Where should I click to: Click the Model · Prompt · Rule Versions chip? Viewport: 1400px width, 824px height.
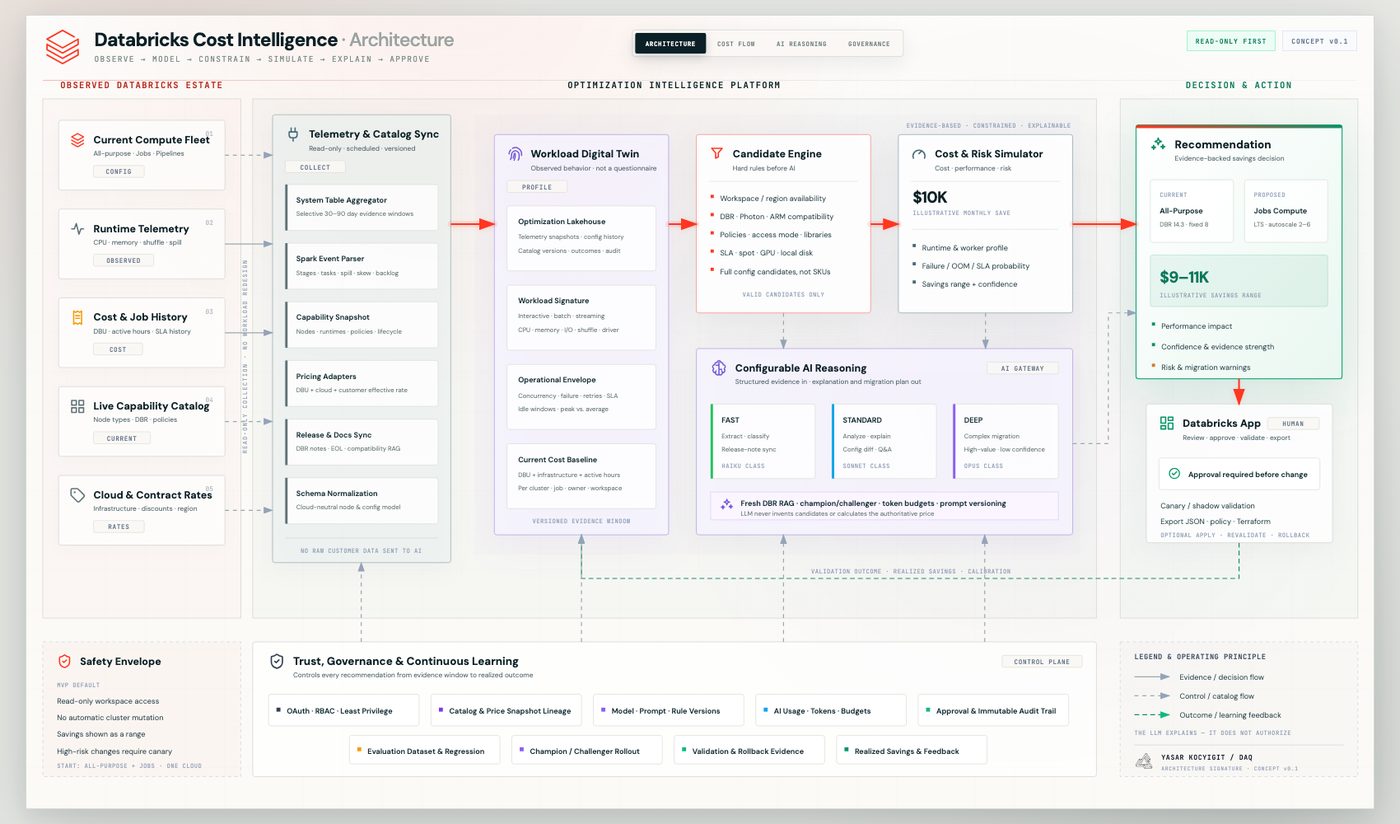[x=668, y=710]
